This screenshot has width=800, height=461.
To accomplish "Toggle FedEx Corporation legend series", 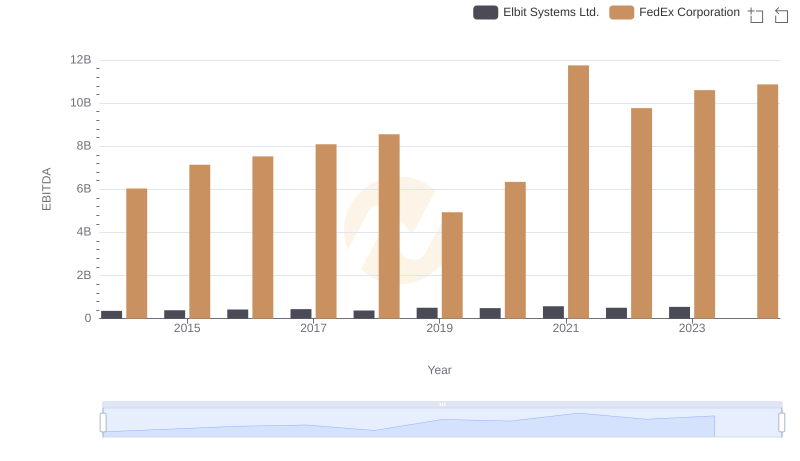I will tap(674, 12).
